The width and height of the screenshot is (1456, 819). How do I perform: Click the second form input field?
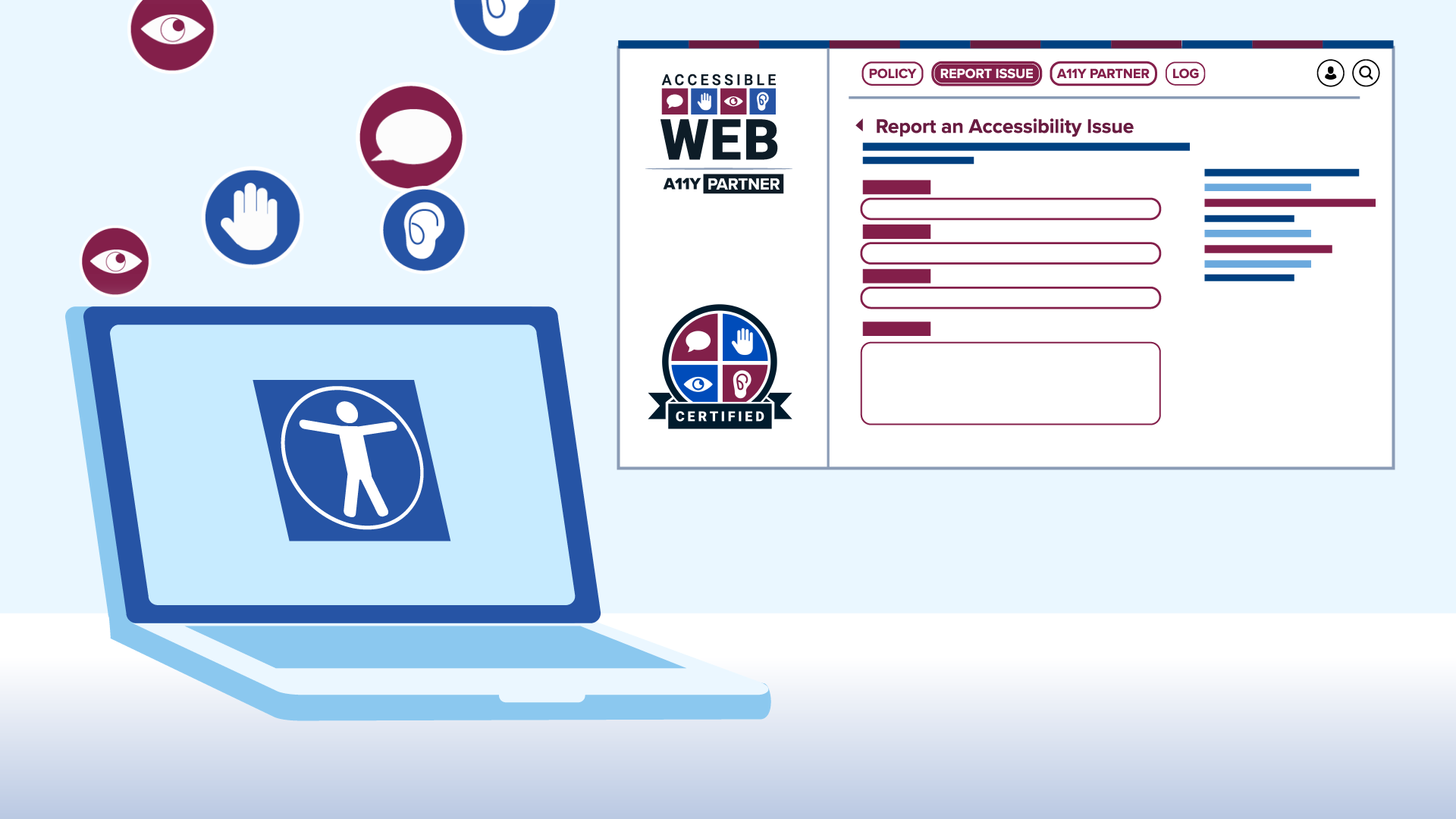[x=1010, y=252]
